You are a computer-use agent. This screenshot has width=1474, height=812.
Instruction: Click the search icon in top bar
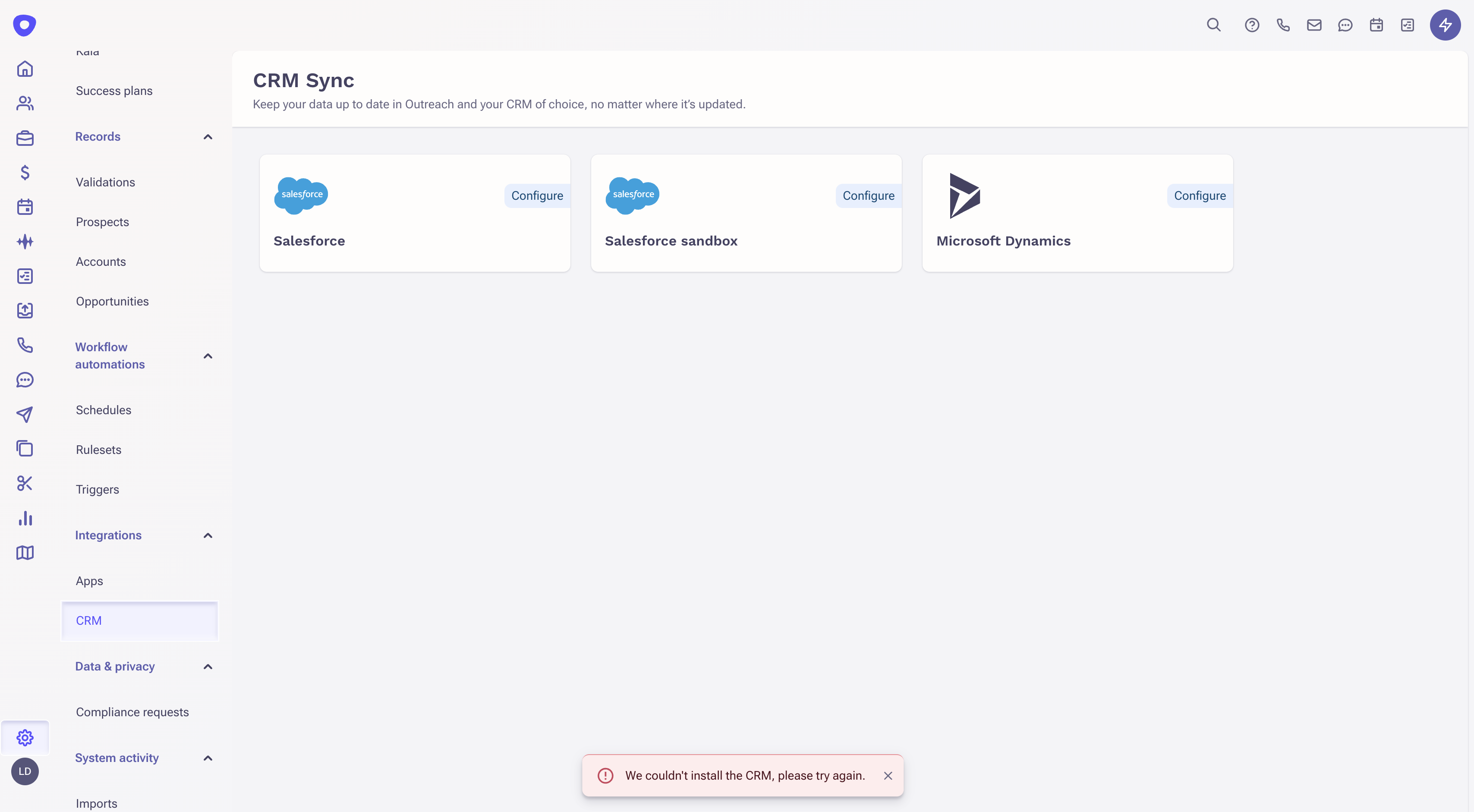pos(1213,25)
